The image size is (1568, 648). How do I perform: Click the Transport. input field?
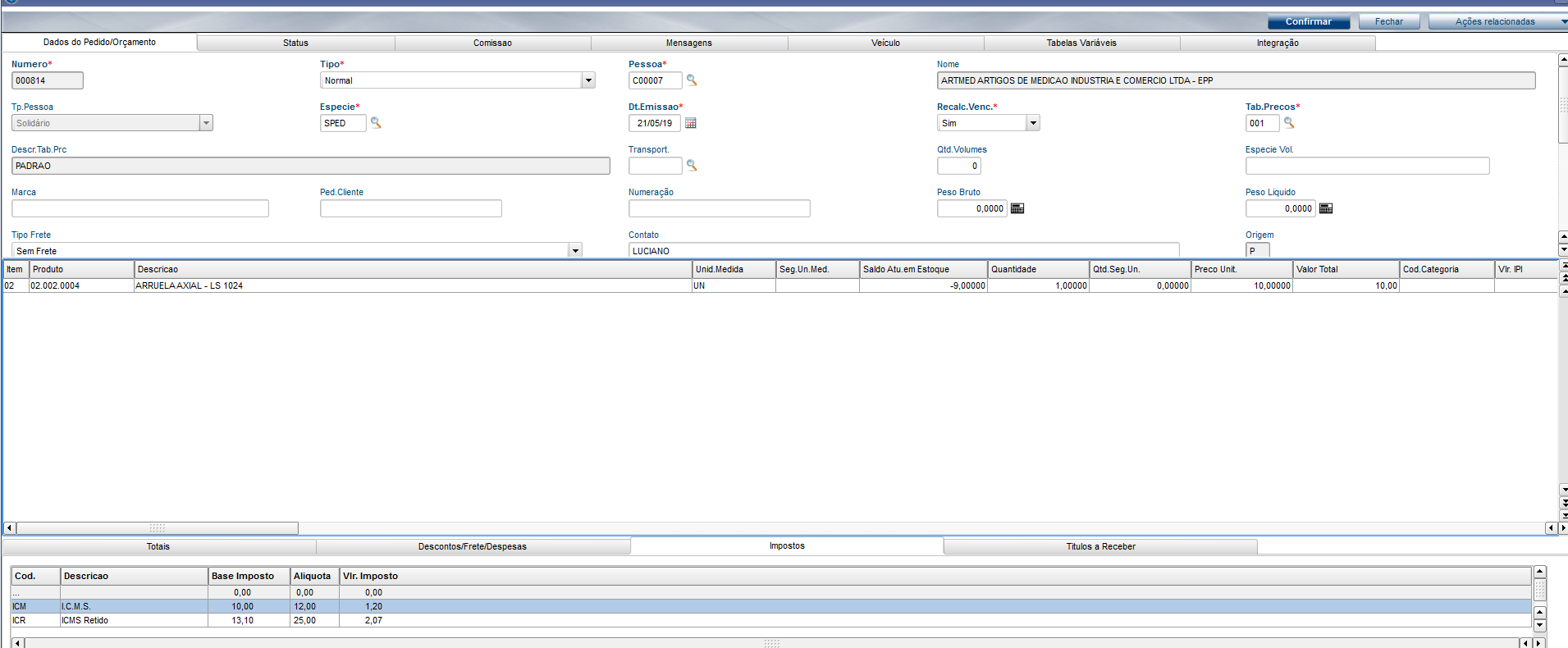[655, 166]
